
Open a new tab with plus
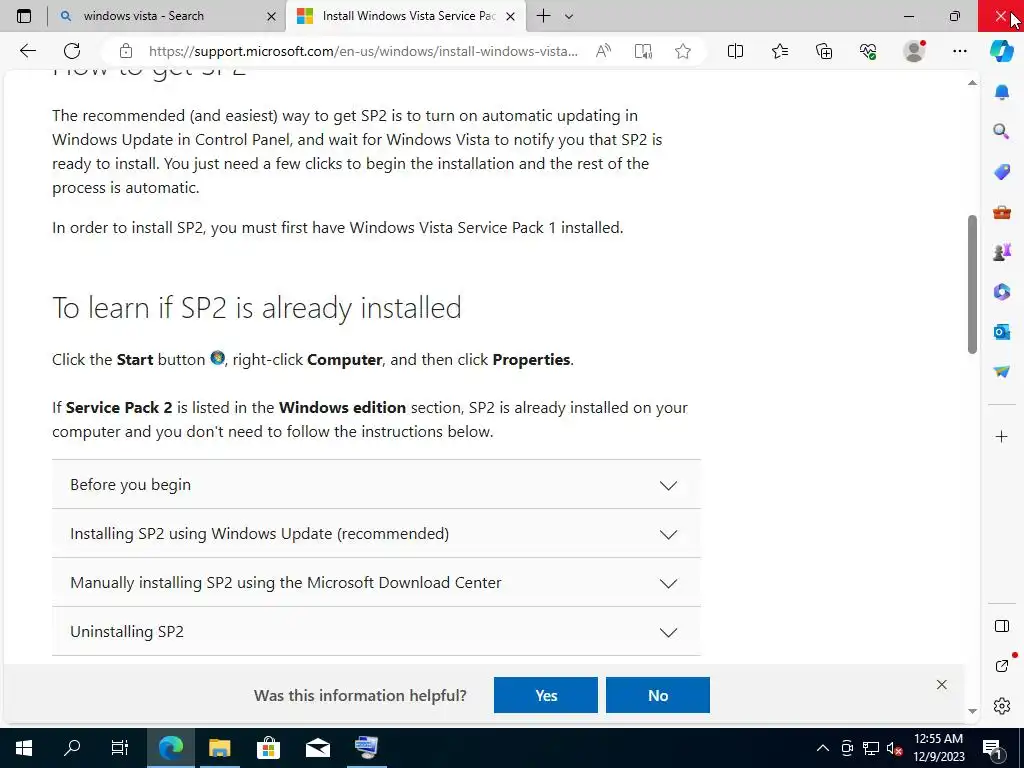pos(543,16)
